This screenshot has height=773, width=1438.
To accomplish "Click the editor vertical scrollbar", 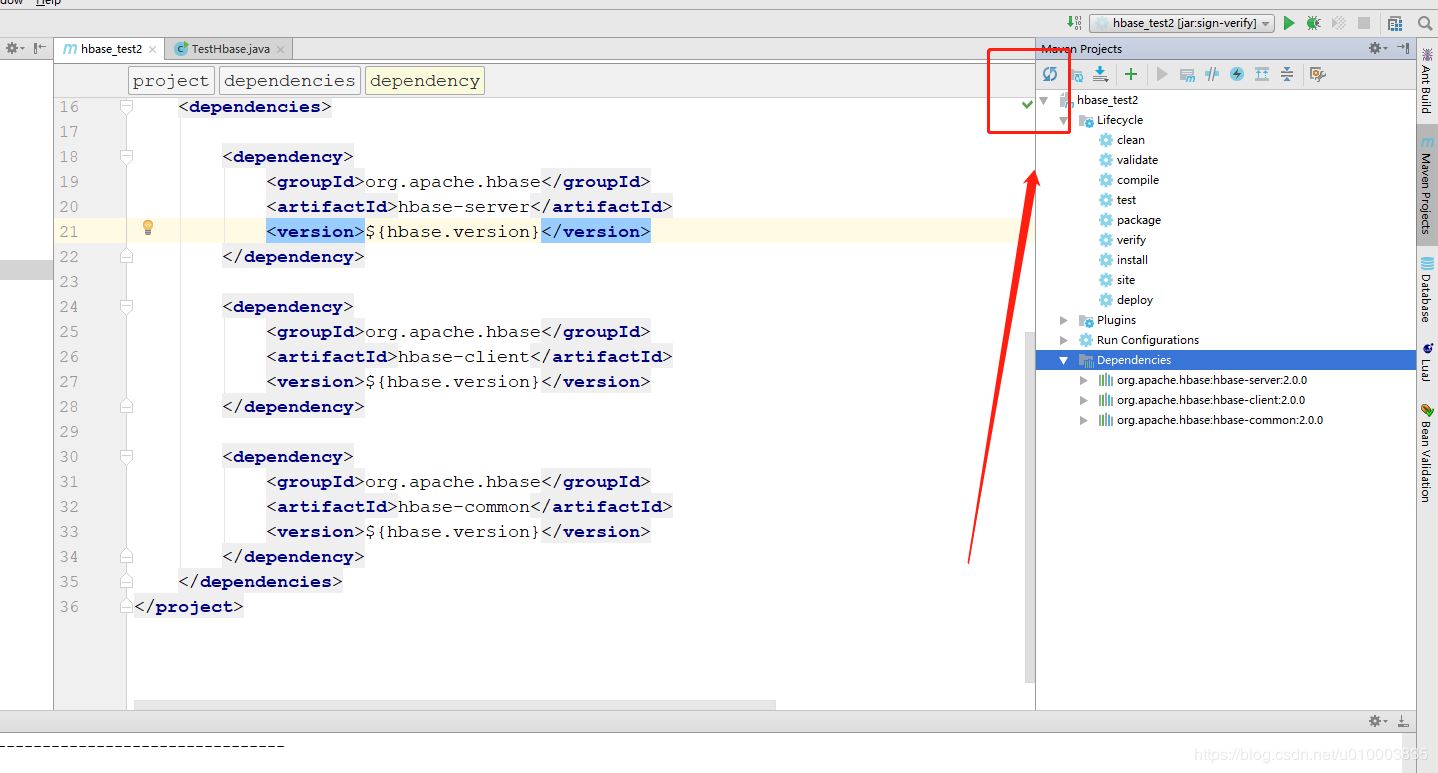I will point(1028,505).
